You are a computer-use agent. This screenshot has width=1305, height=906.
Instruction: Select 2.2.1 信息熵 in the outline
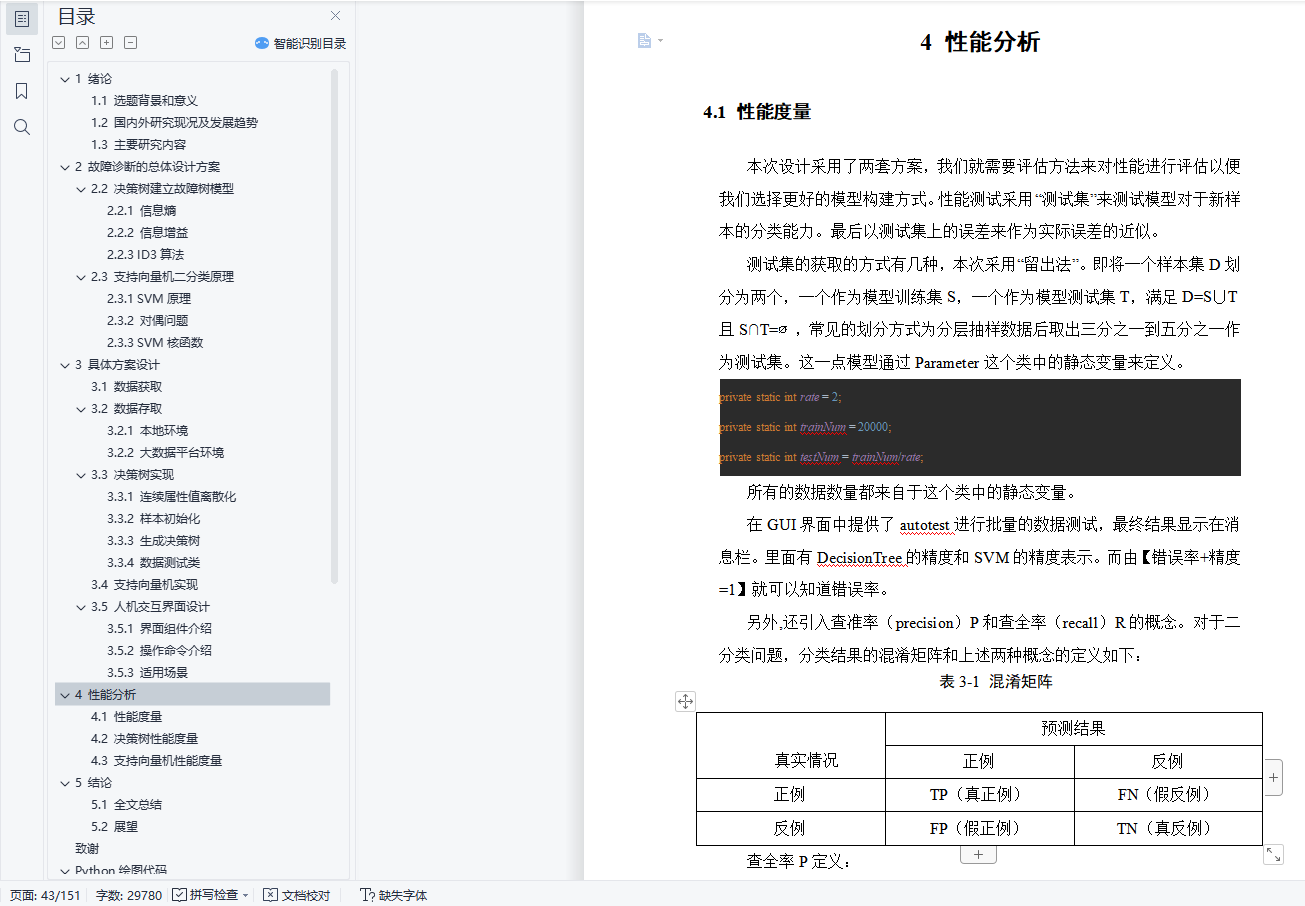click(142, 211)
